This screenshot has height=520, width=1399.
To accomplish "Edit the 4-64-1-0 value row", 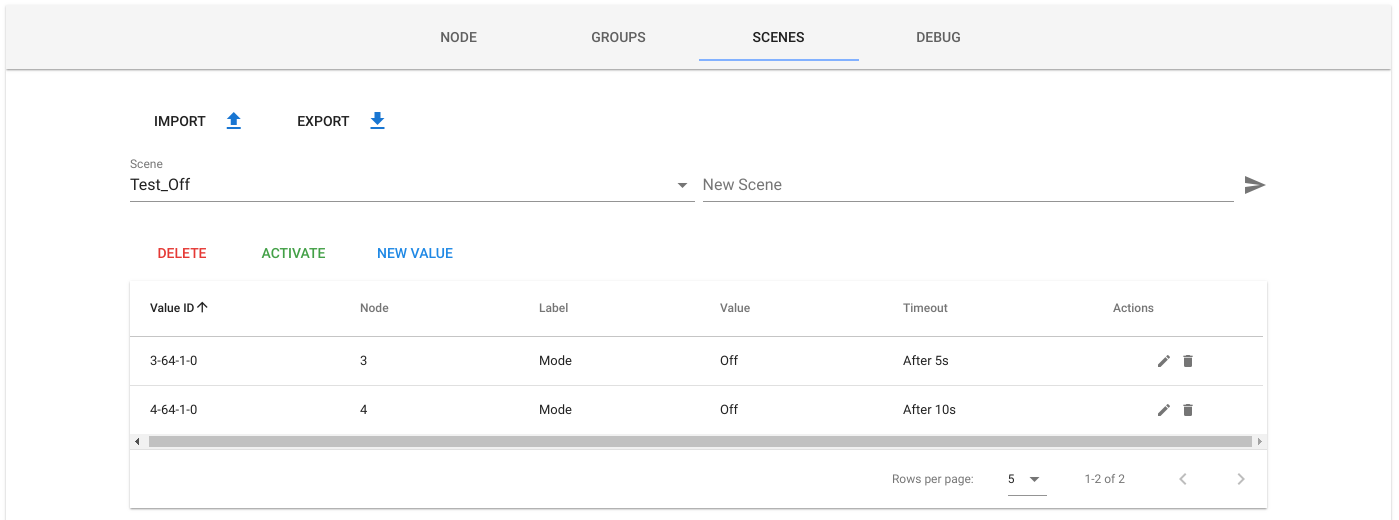I will [1163, 410].
